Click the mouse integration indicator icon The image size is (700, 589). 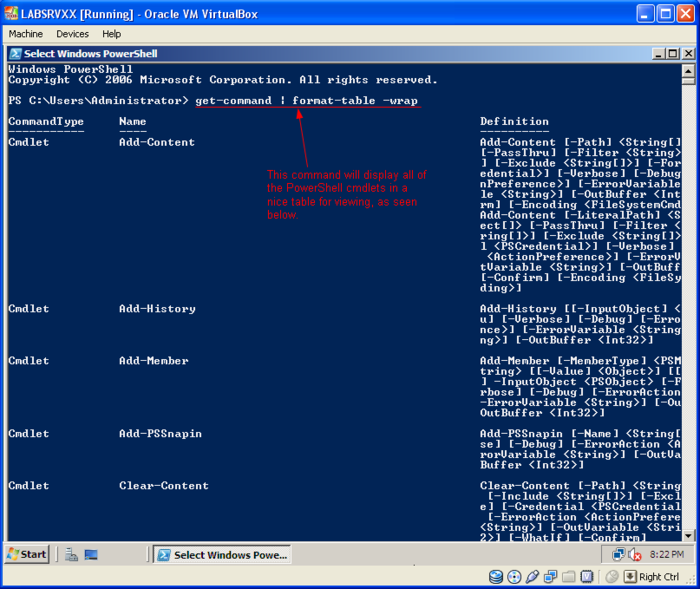pyautogui.click(x=612, y=577)
